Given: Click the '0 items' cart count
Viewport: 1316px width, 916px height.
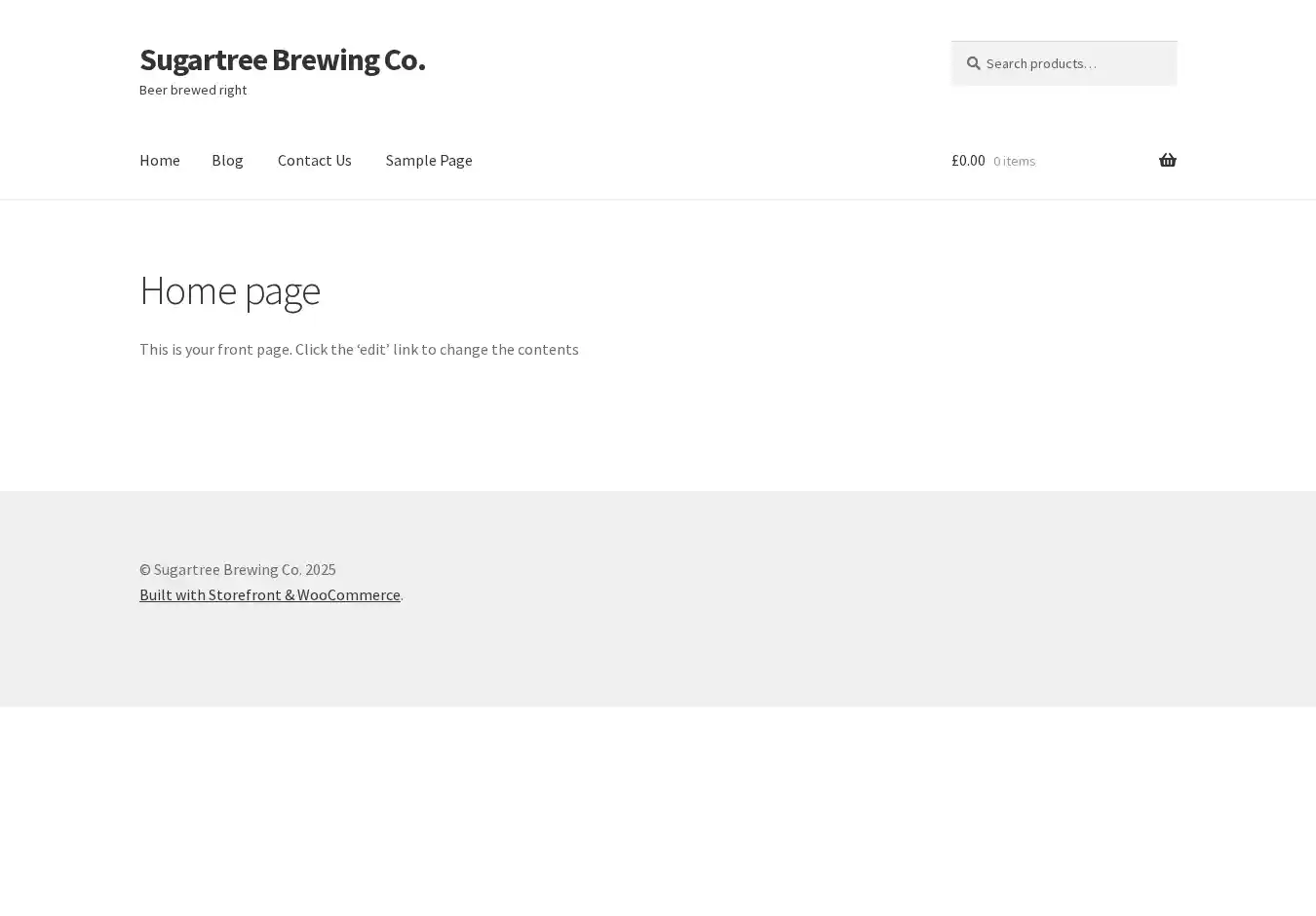Looking at the screenshot, I should coord(1014,161).
